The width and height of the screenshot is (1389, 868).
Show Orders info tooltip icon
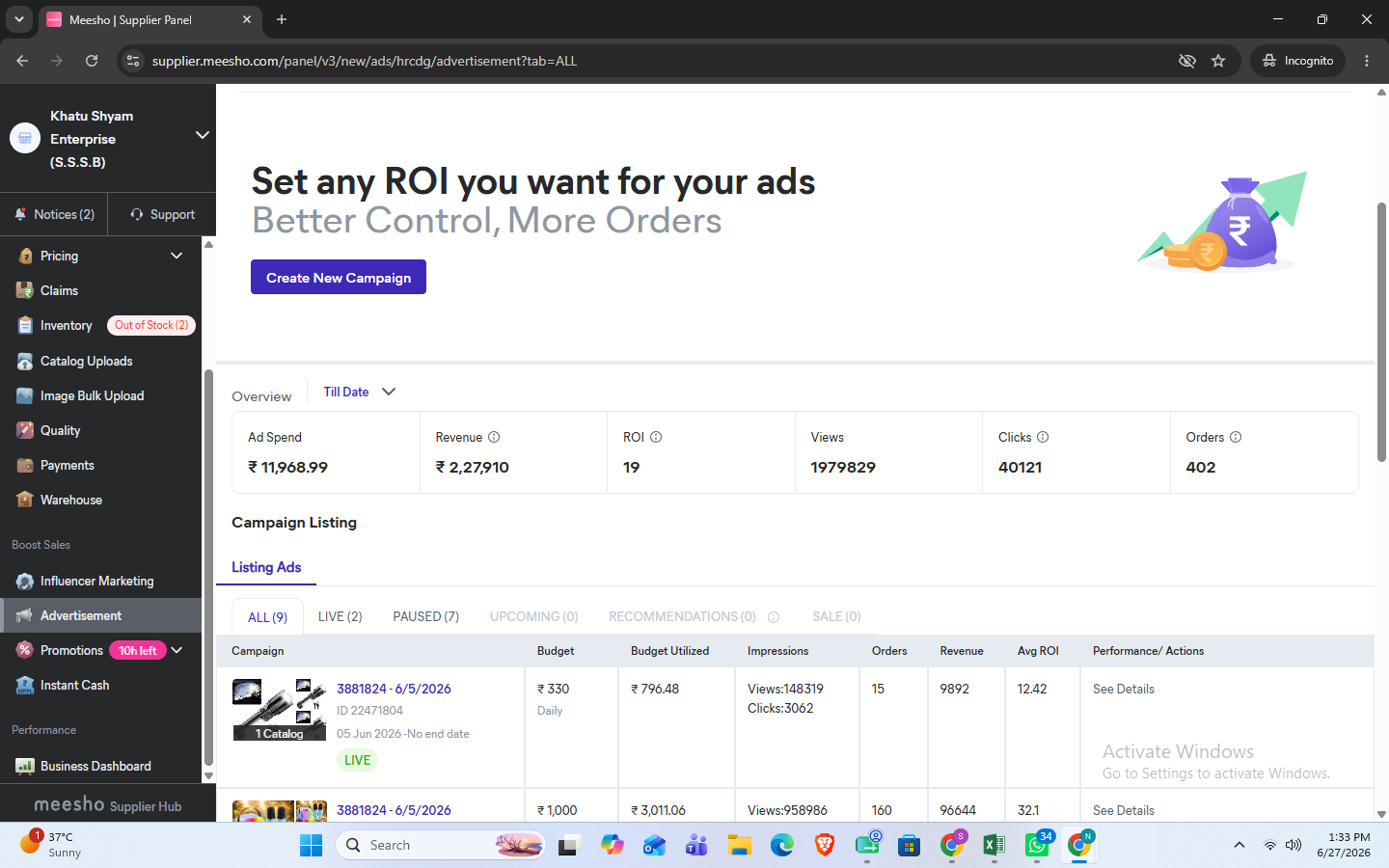click(x=1236, y=437)
